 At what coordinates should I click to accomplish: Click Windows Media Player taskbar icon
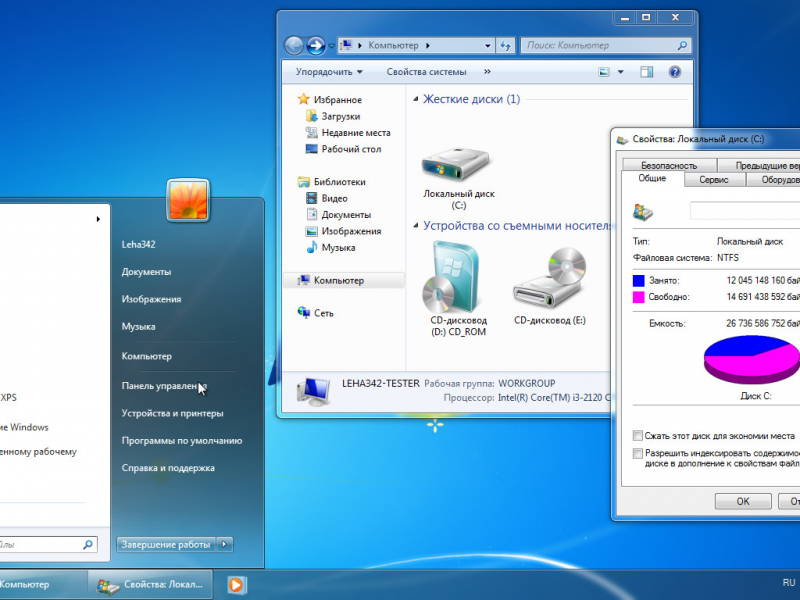click(236, 585)
